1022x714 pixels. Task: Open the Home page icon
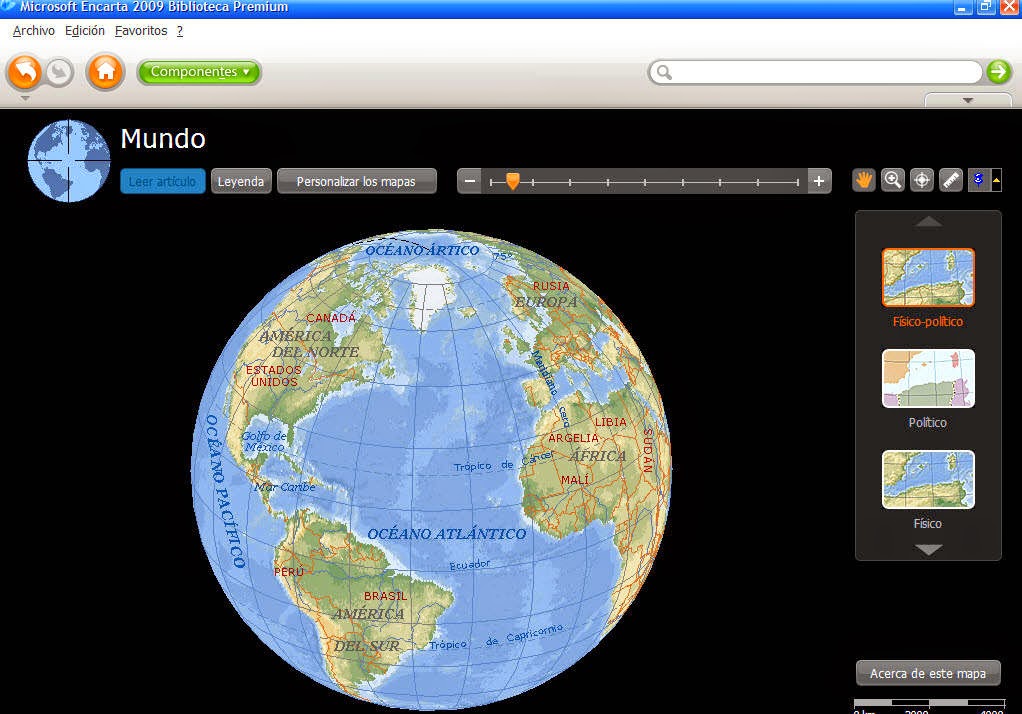106,72
